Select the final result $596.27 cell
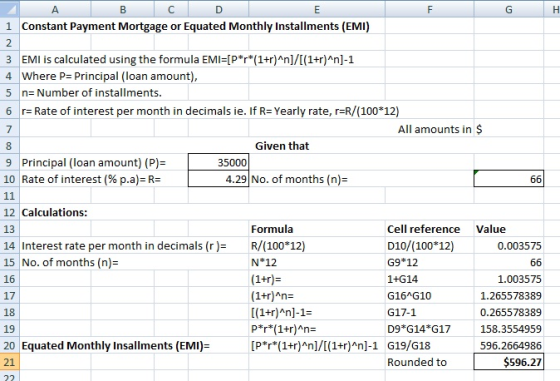 [x=509, y=362]
